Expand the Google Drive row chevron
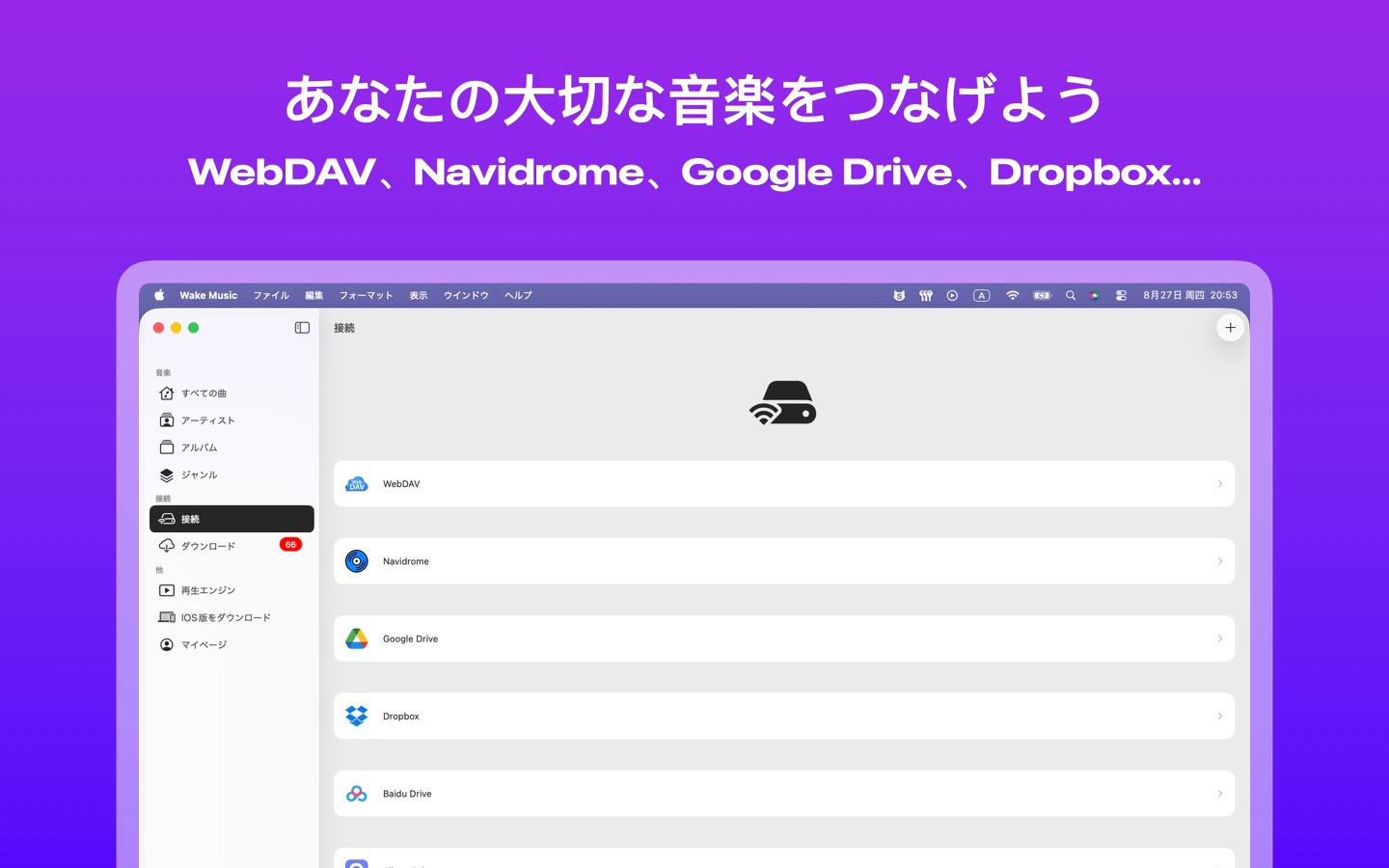The image size is (1389, 868). click(x=1219, y=638)
